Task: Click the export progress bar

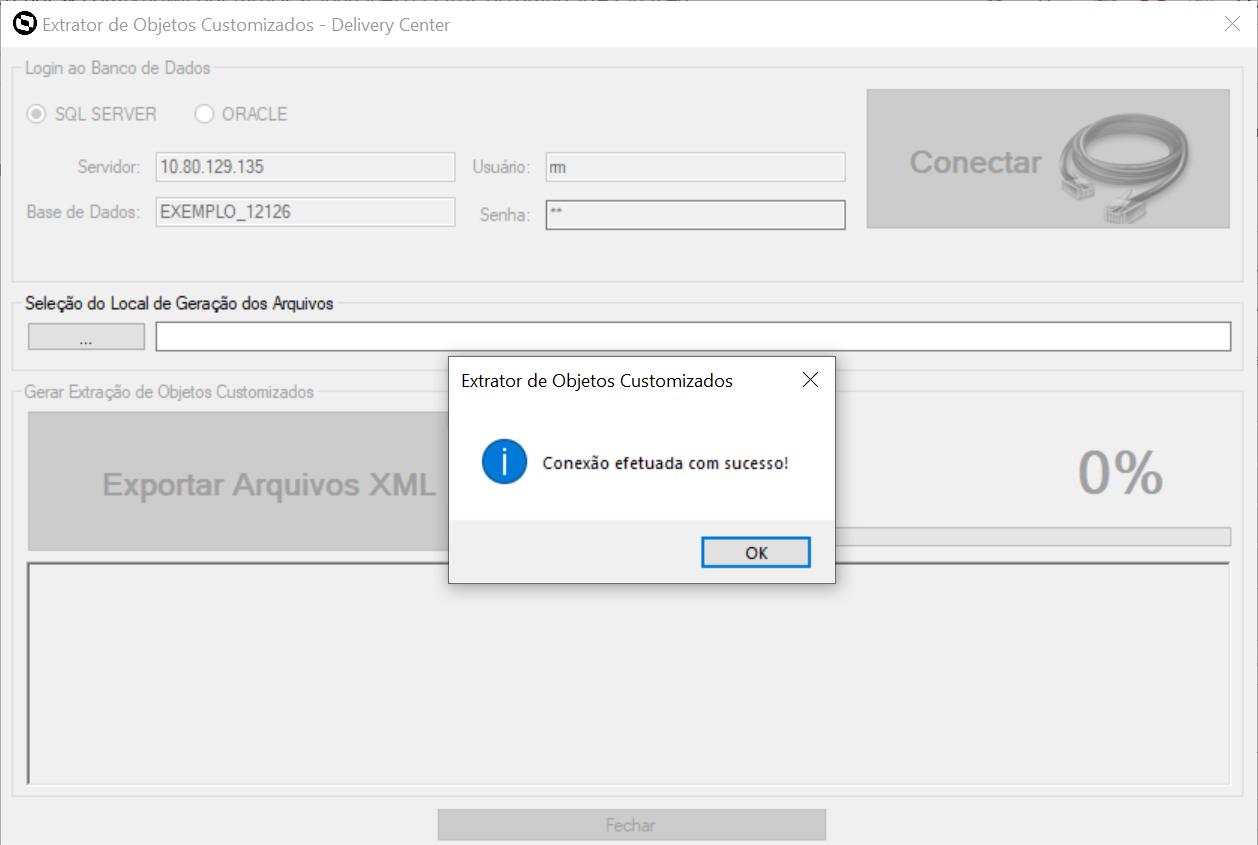Action: click(x=1033, y=537)
